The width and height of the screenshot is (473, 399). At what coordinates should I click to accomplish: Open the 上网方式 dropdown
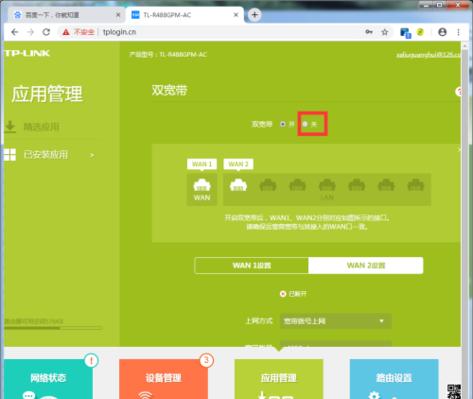(x=336, y=321)
